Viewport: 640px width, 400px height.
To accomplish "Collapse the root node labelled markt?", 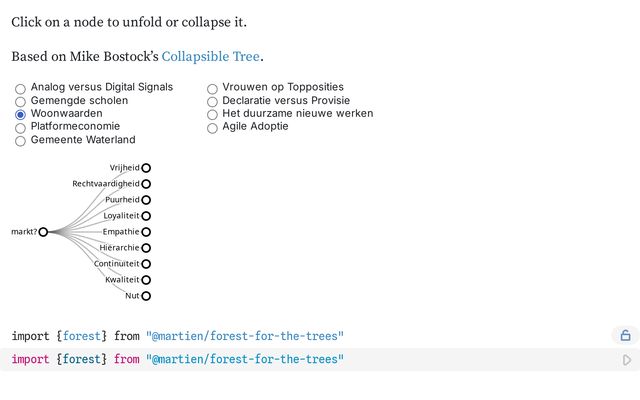I will 43,232.
